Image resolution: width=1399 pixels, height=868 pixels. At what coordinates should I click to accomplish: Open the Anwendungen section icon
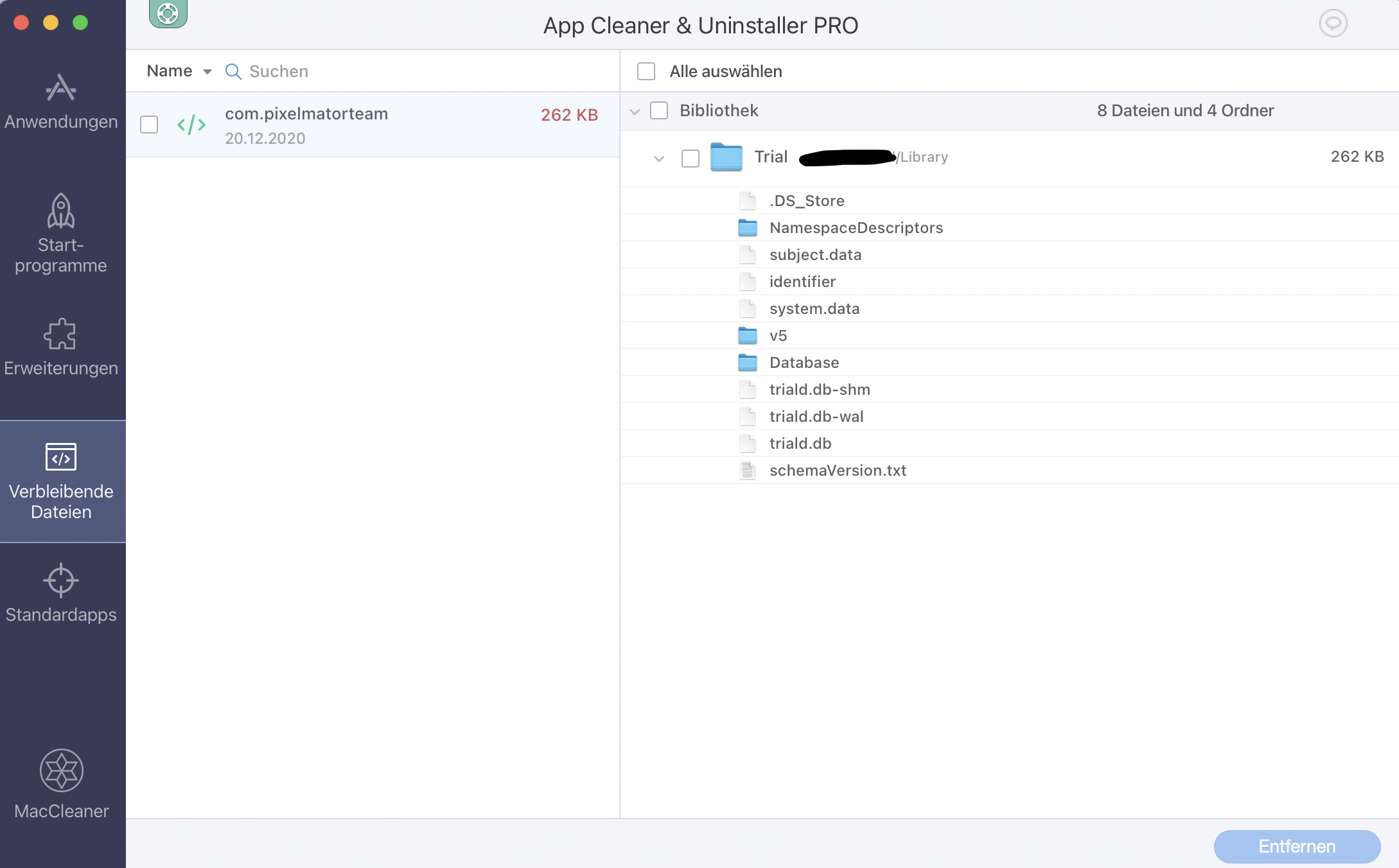point(61,89)
